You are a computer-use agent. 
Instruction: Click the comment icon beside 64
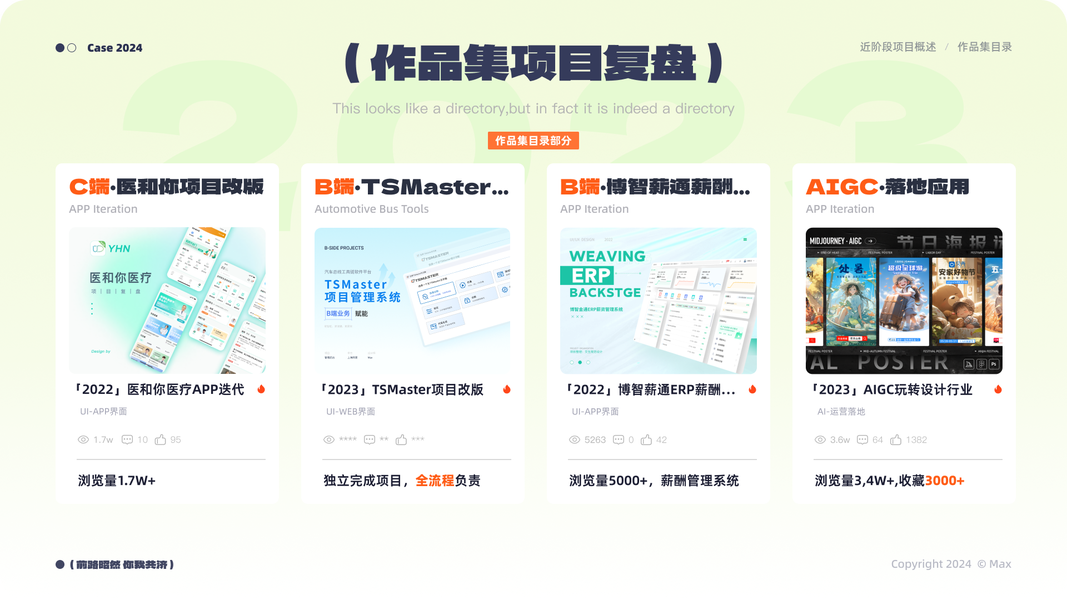click(862, 440)
